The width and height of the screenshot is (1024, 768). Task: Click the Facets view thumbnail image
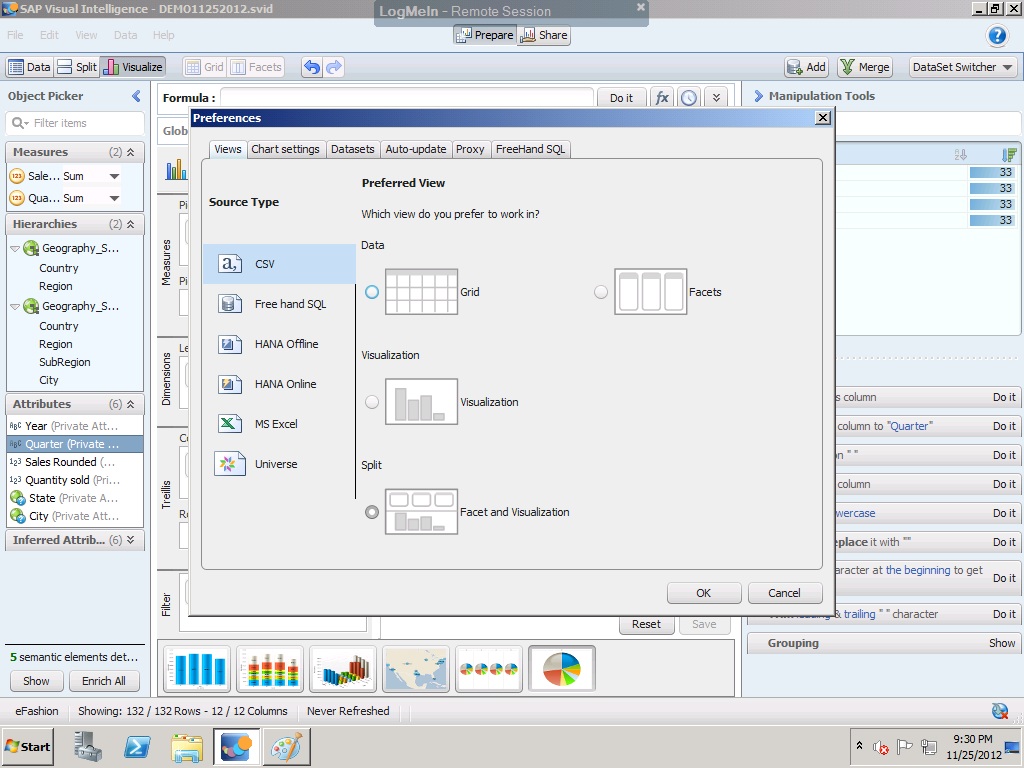tap(650, 292)
